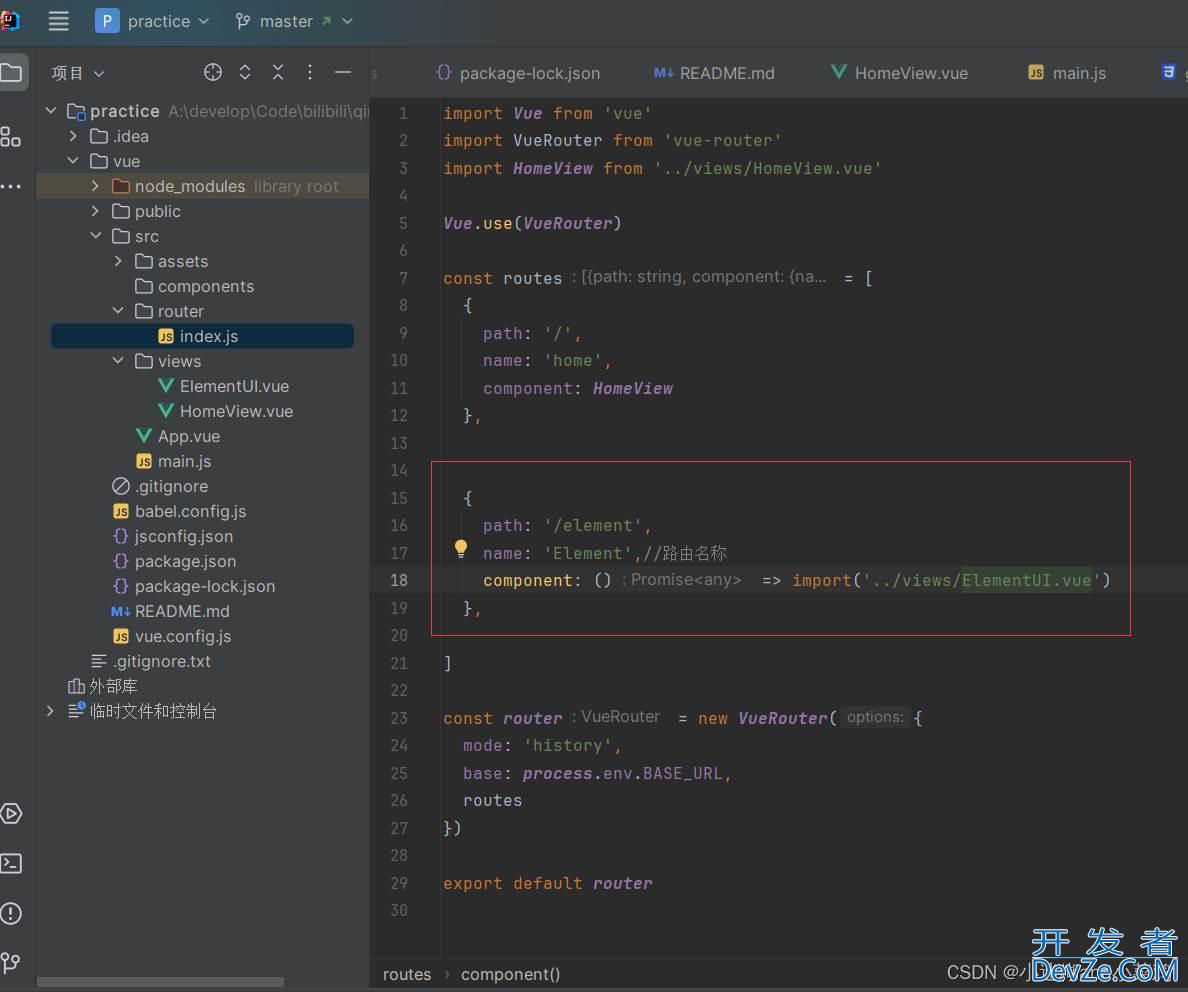Switch to README.md tab
Image resolution: width=1188 pixels, height=992 pixels.
pyautogui.click(x=714, y=74)
